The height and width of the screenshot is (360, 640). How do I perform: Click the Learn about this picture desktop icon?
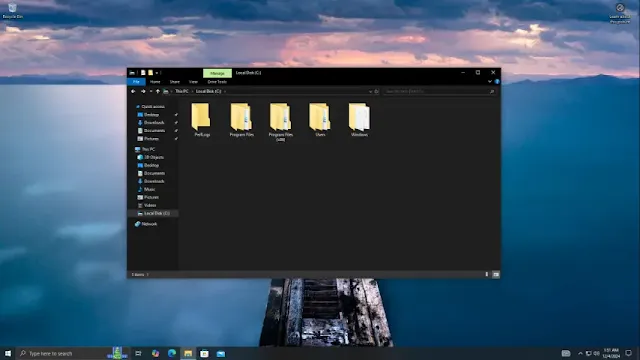coord(620,13)
